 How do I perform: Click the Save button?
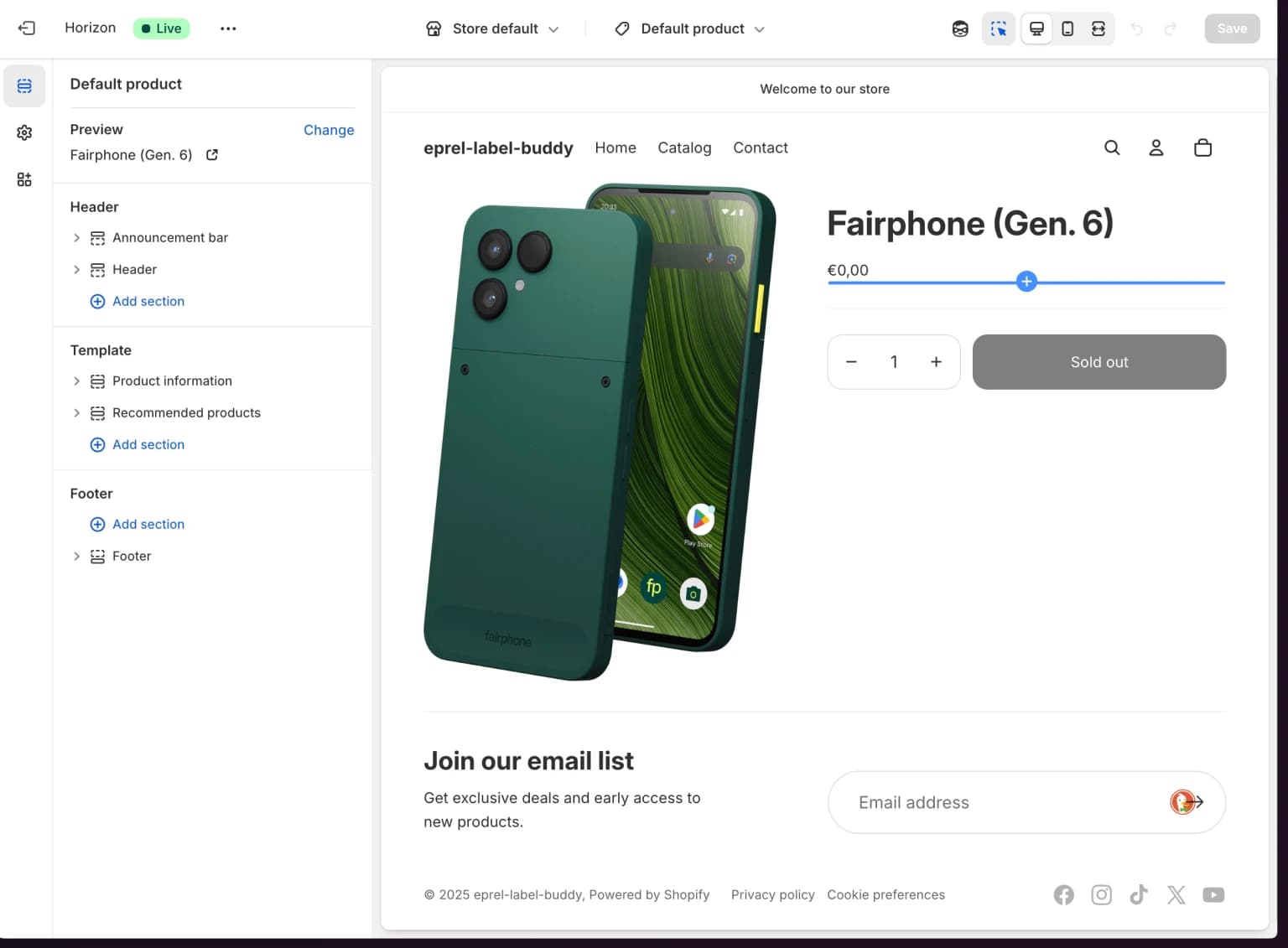[x=1232, y=28]
